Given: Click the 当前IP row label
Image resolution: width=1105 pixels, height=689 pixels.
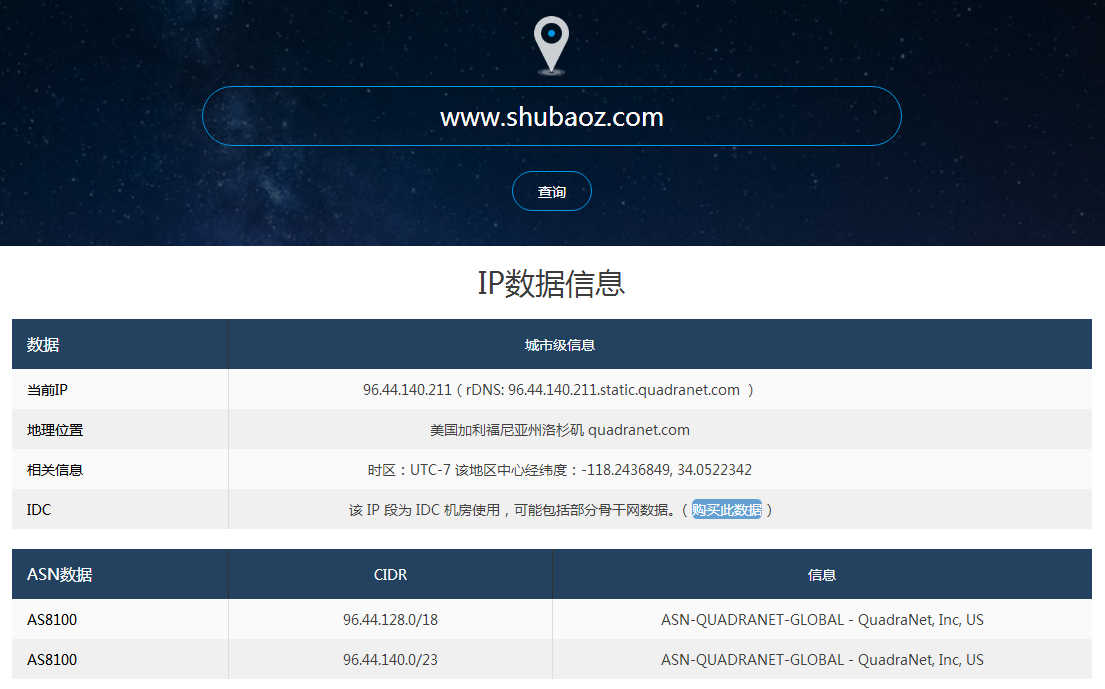Looking at the screenshot, I should (x=47, y=390).
